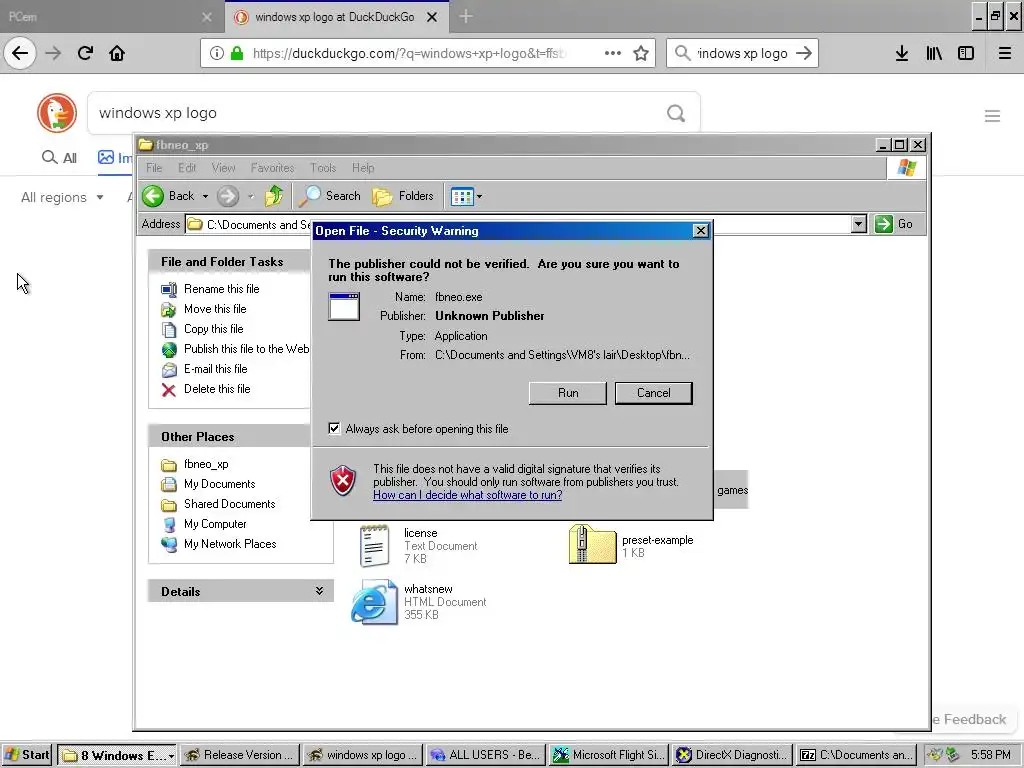Open My Network Places link
Screen dimensions: 1024x768
coord(230,544)
